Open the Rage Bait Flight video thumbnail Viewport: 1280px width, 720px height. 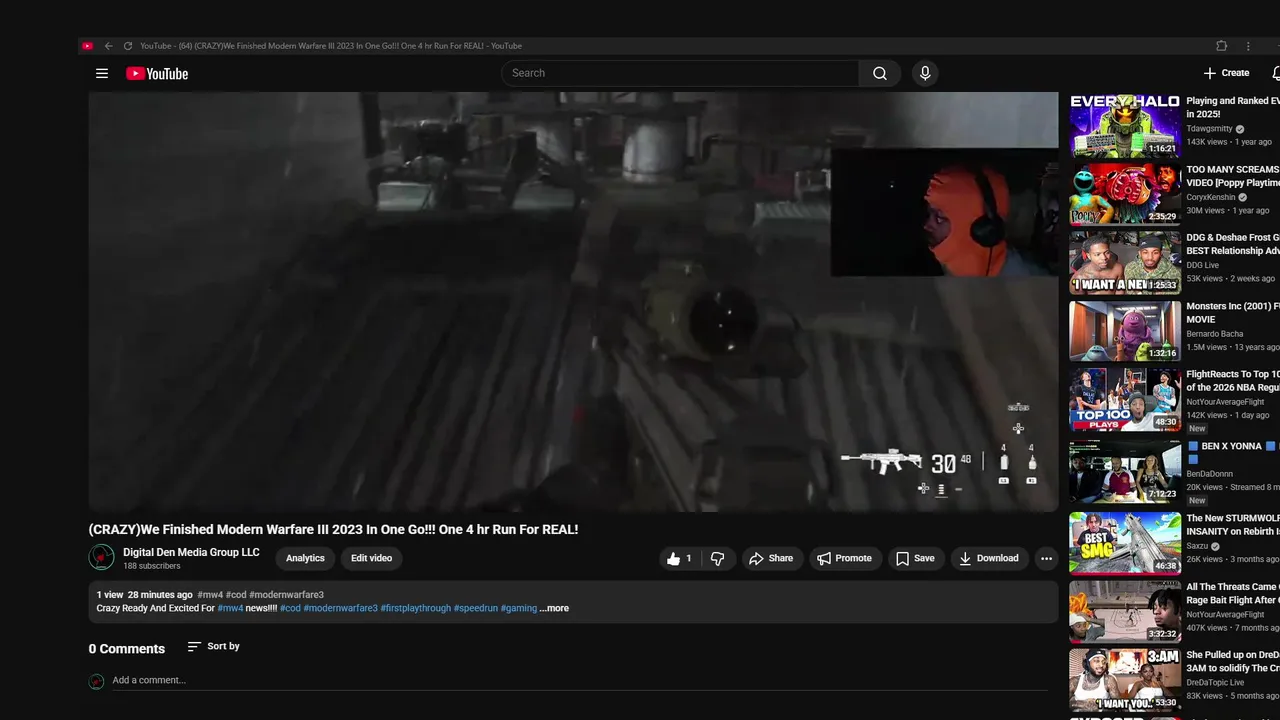(x=1125, y=611)
